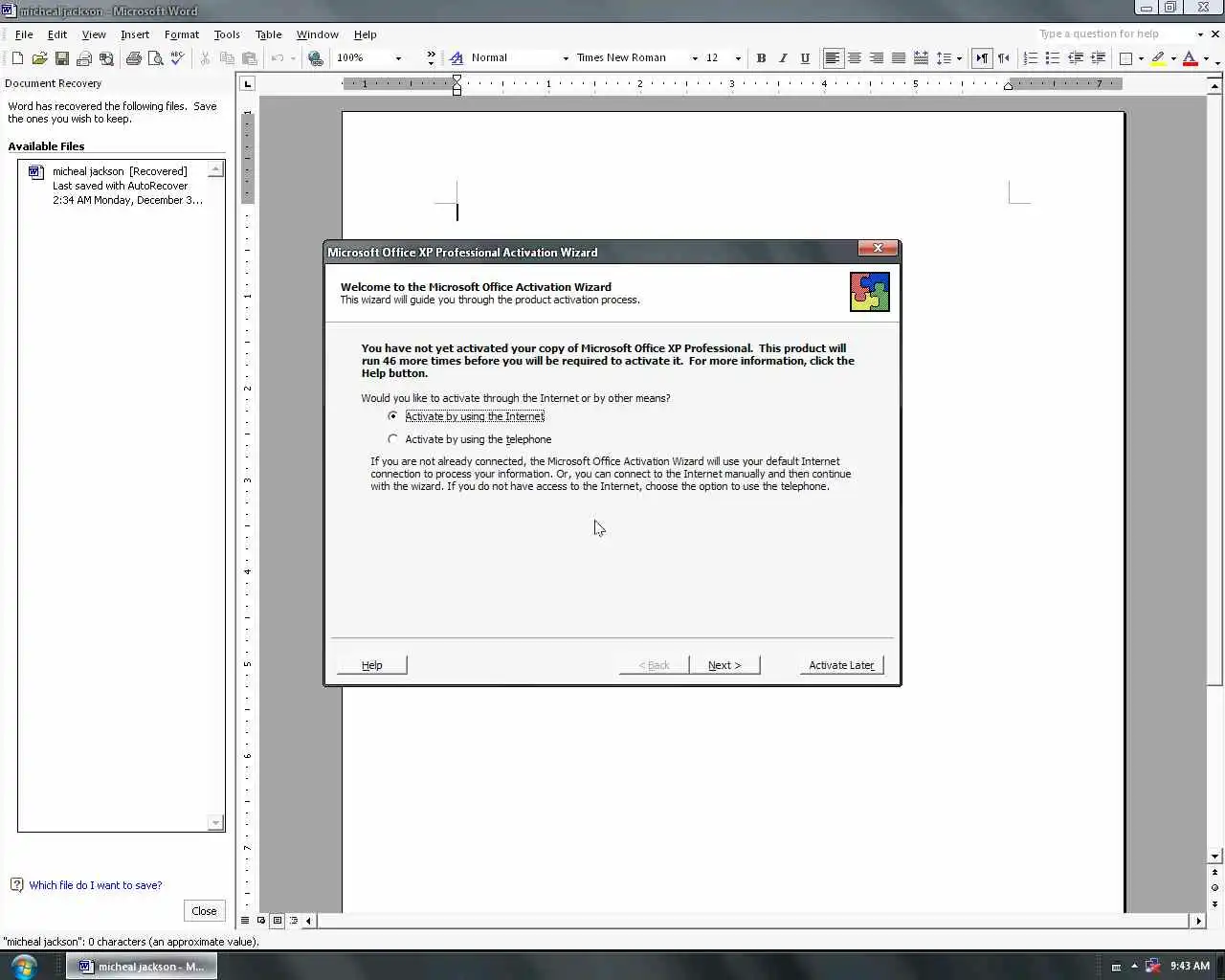1225x980 pixels.
Task: Open the Insert menu
Action: 135,34
